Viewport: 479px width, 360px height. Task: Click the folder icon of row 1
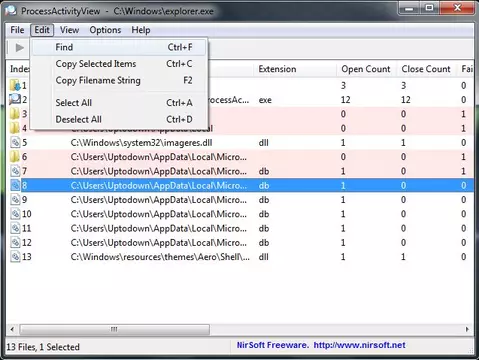point(15,85)
